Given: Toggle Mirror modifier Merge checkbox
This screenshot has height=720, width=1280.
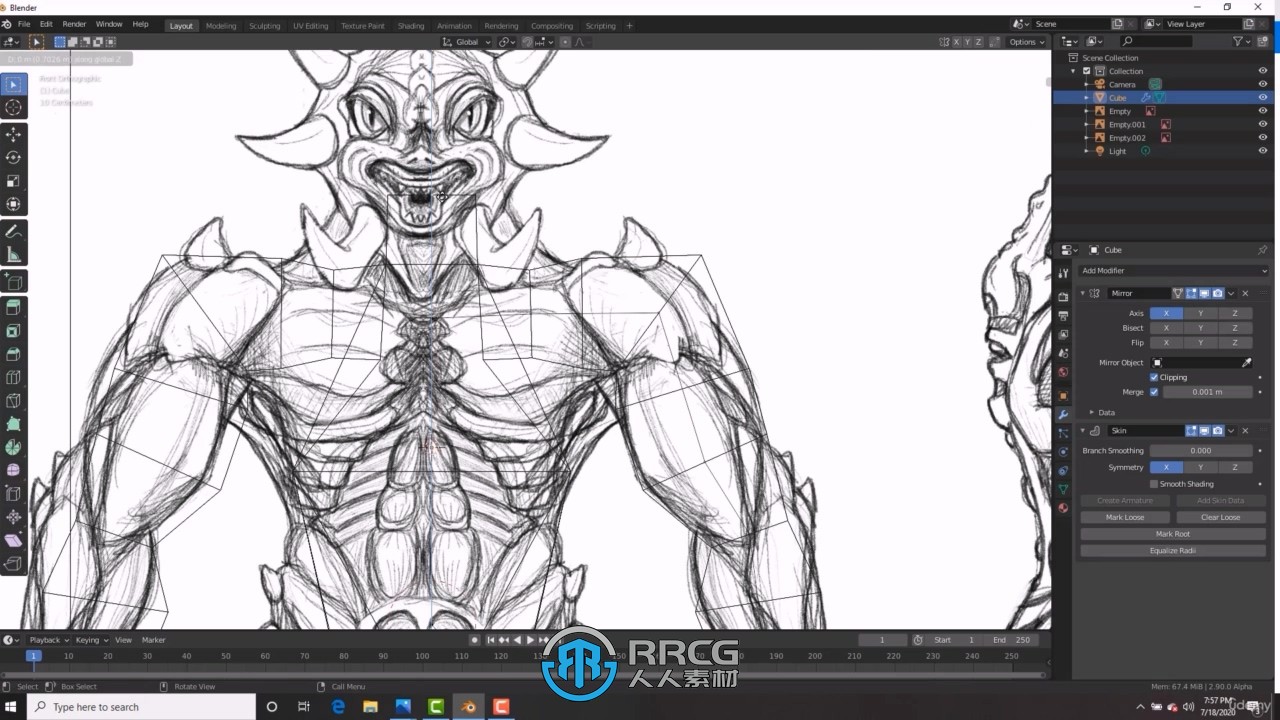Looking at the screenshot, I should tap(1154, 392).
